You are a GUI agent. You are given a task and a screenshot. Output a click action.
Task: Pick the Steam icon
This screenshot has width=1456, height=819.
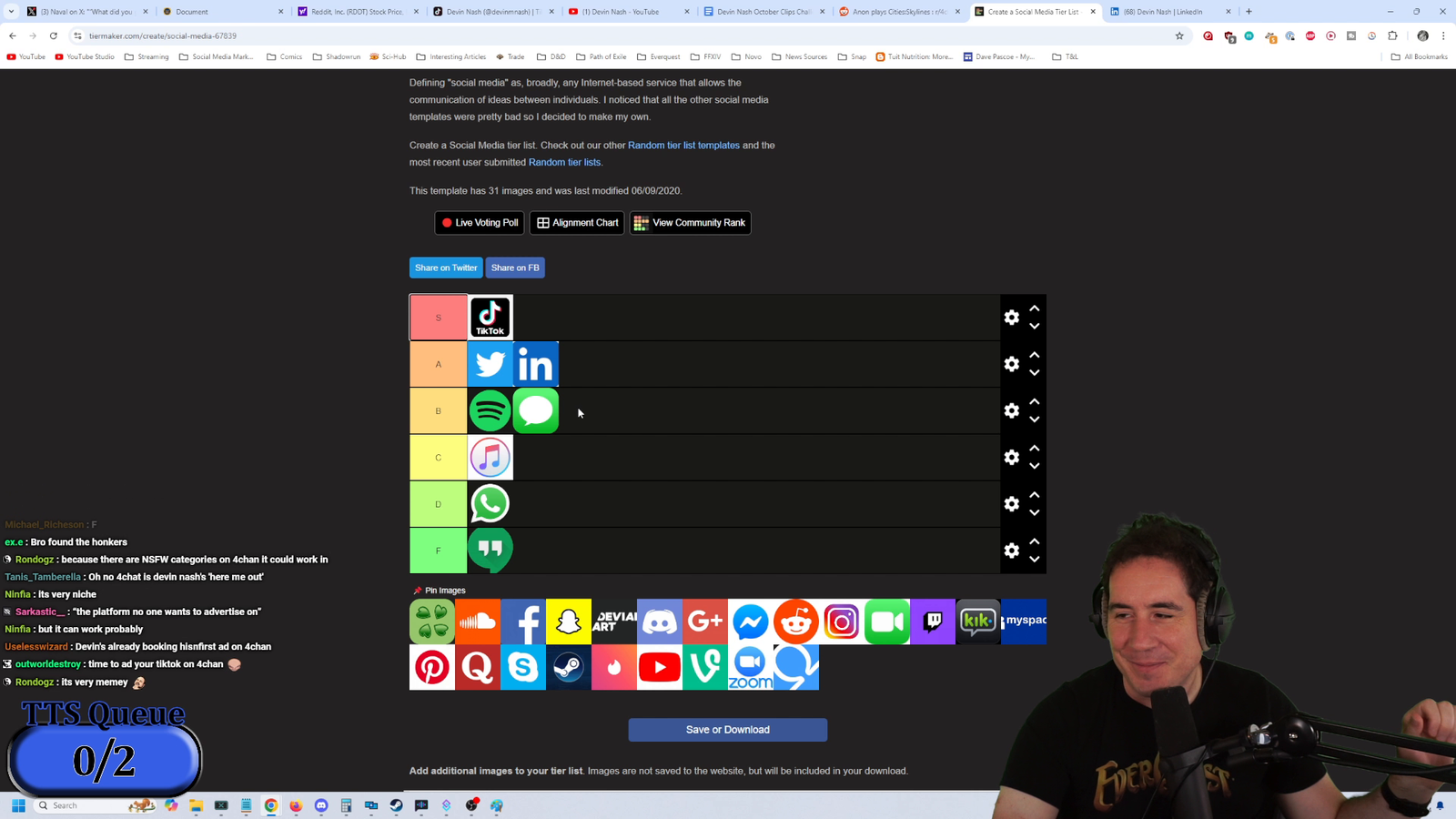click(569, 667)
